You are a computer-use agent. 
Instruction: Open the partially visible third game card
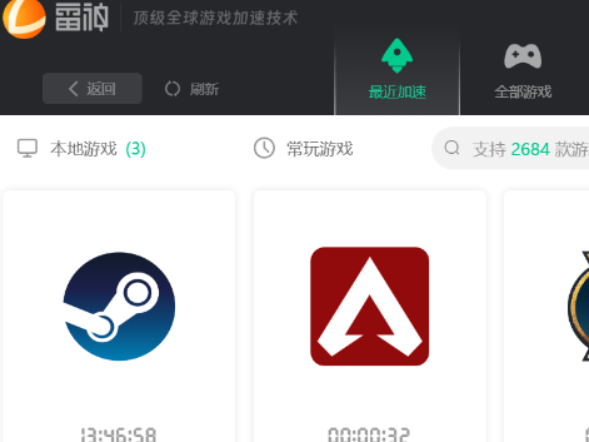(546, 316)
